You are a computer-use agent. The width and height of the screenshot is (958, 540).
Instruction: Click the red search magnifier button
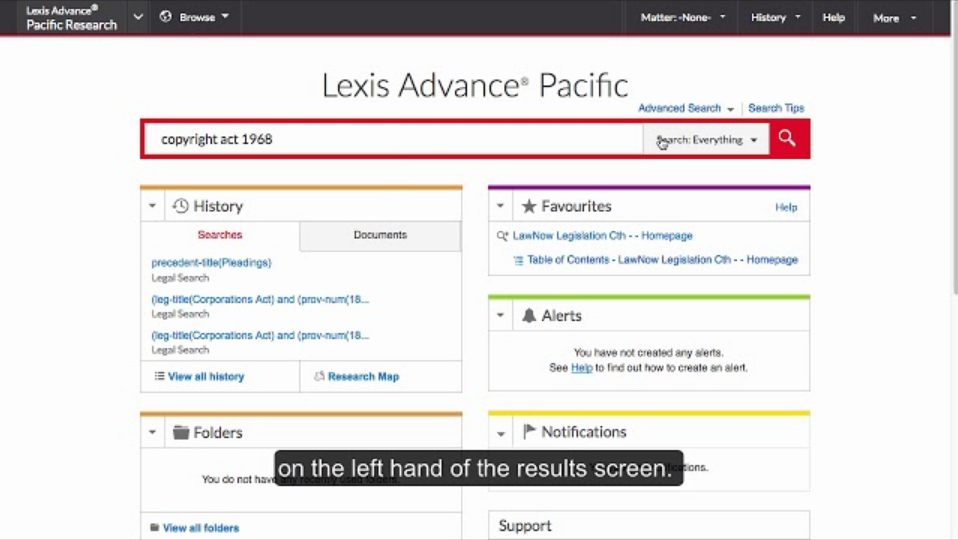pos(788,139)
